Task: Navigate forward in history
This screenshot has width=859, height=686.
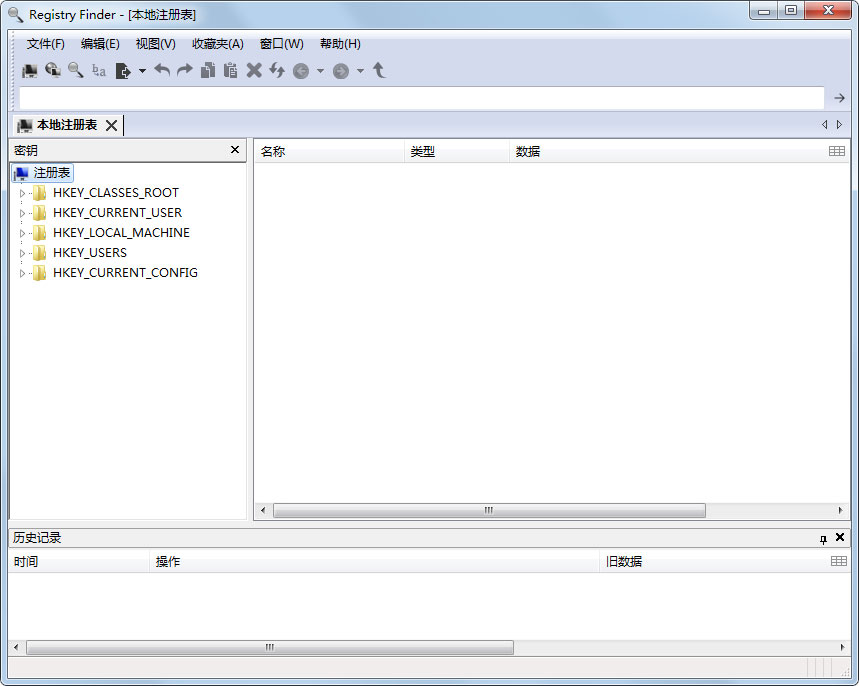Action: (341, 71)
